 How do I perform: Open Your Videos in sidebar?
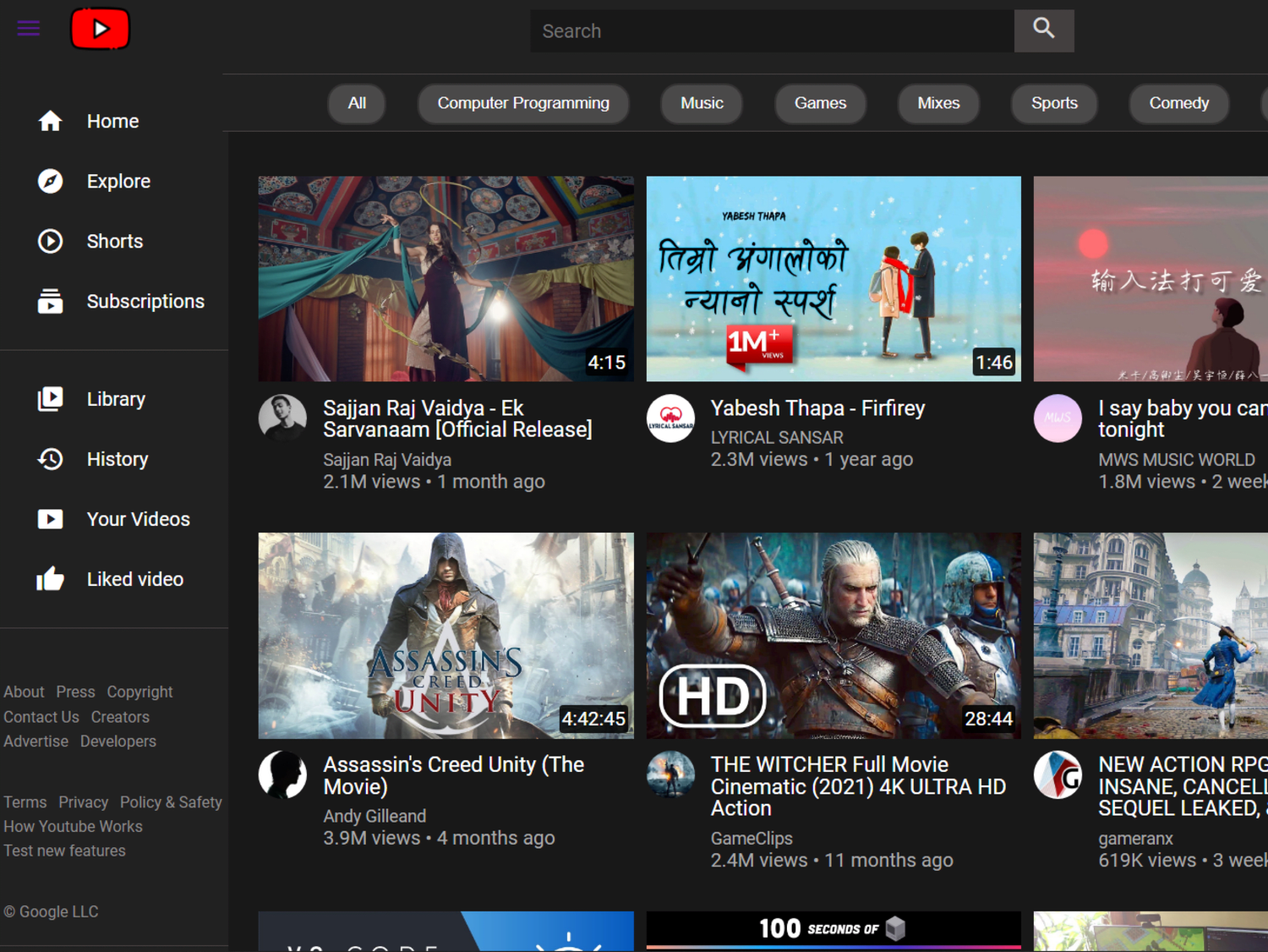(139, 519)
